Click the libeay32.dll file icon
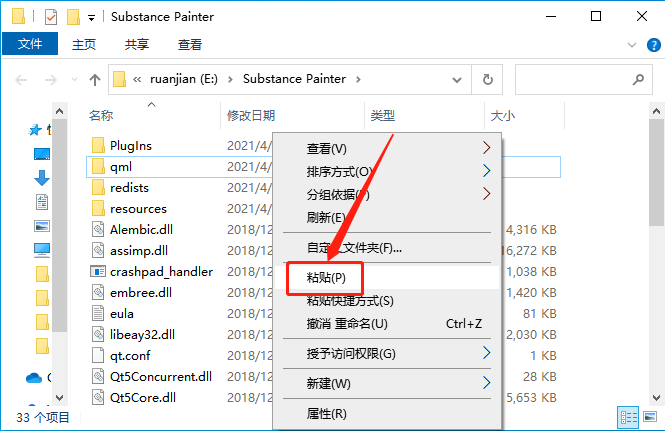Image resolution: width=665 pixels, height=431 pixels. tap(98, 334)
